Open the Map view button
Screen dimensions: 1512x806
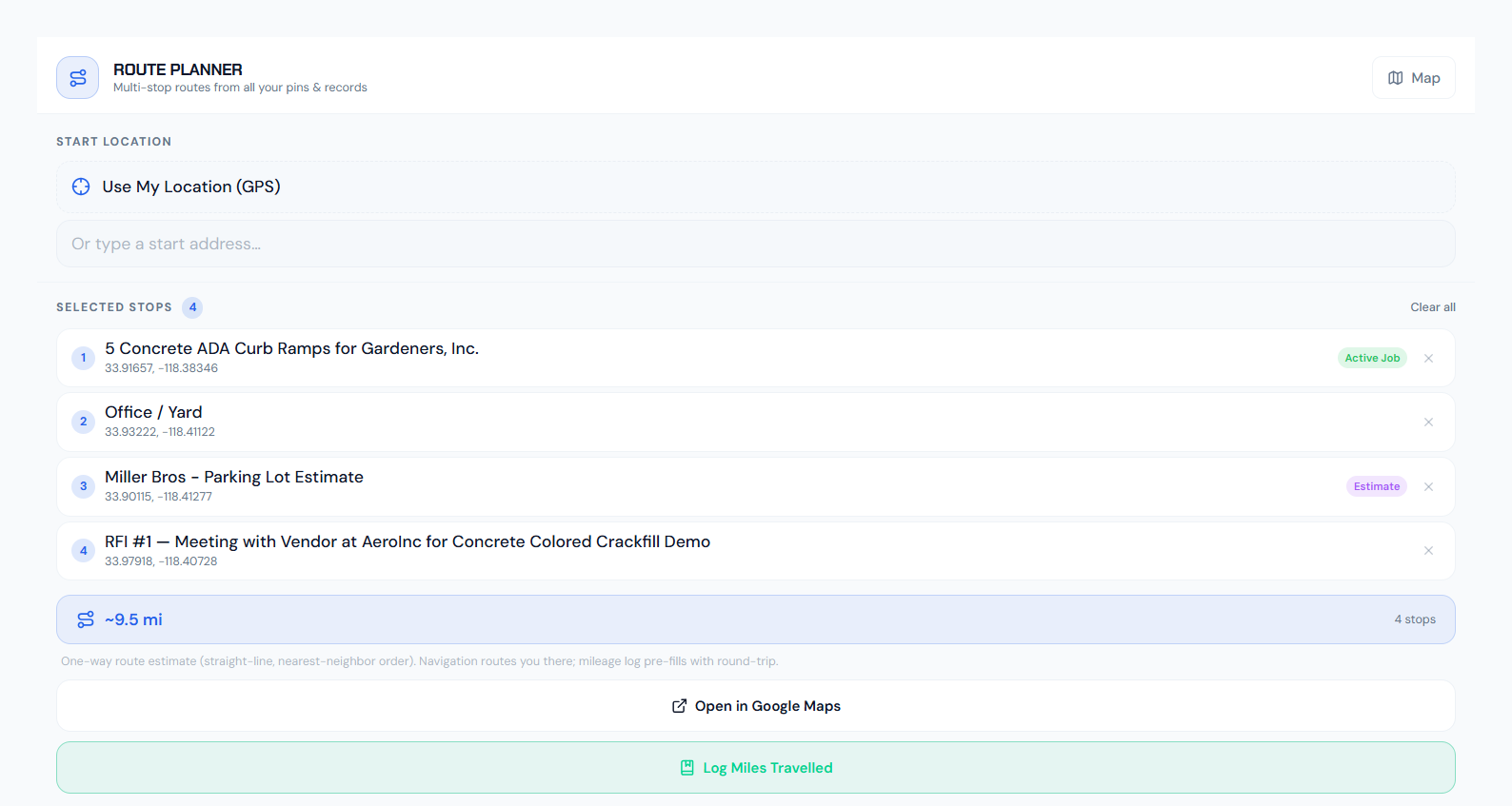pos(1414,78)
